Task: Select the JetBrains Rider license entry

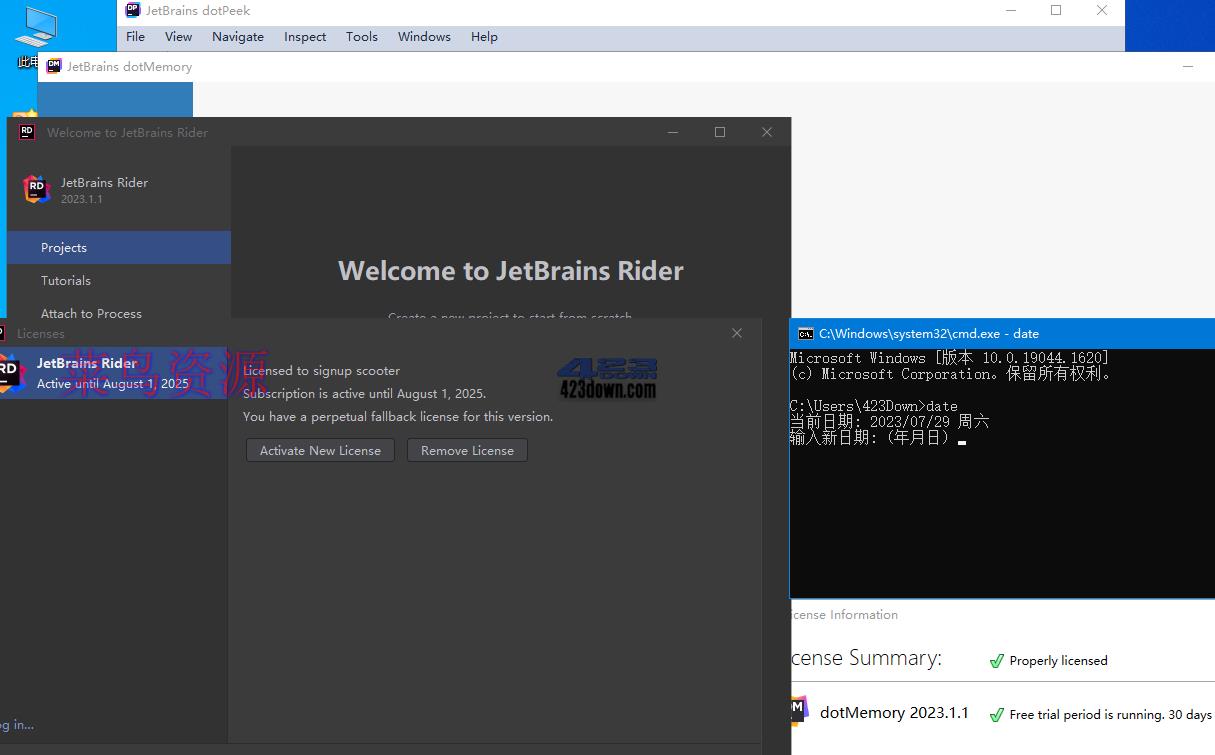Action: [112, 373]
